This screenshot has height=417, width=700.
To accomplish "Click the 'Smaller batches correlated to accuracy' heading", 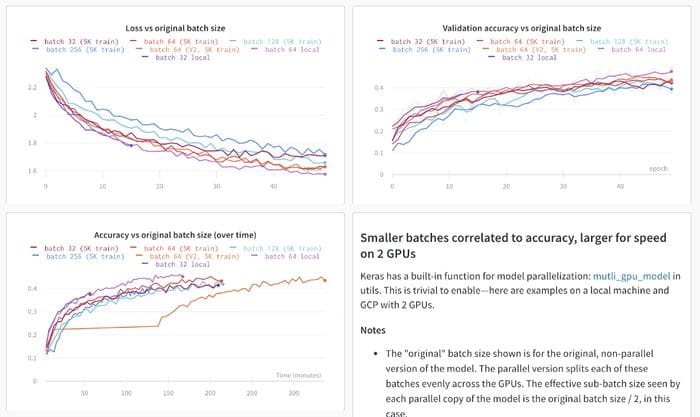I will [513, 246].
